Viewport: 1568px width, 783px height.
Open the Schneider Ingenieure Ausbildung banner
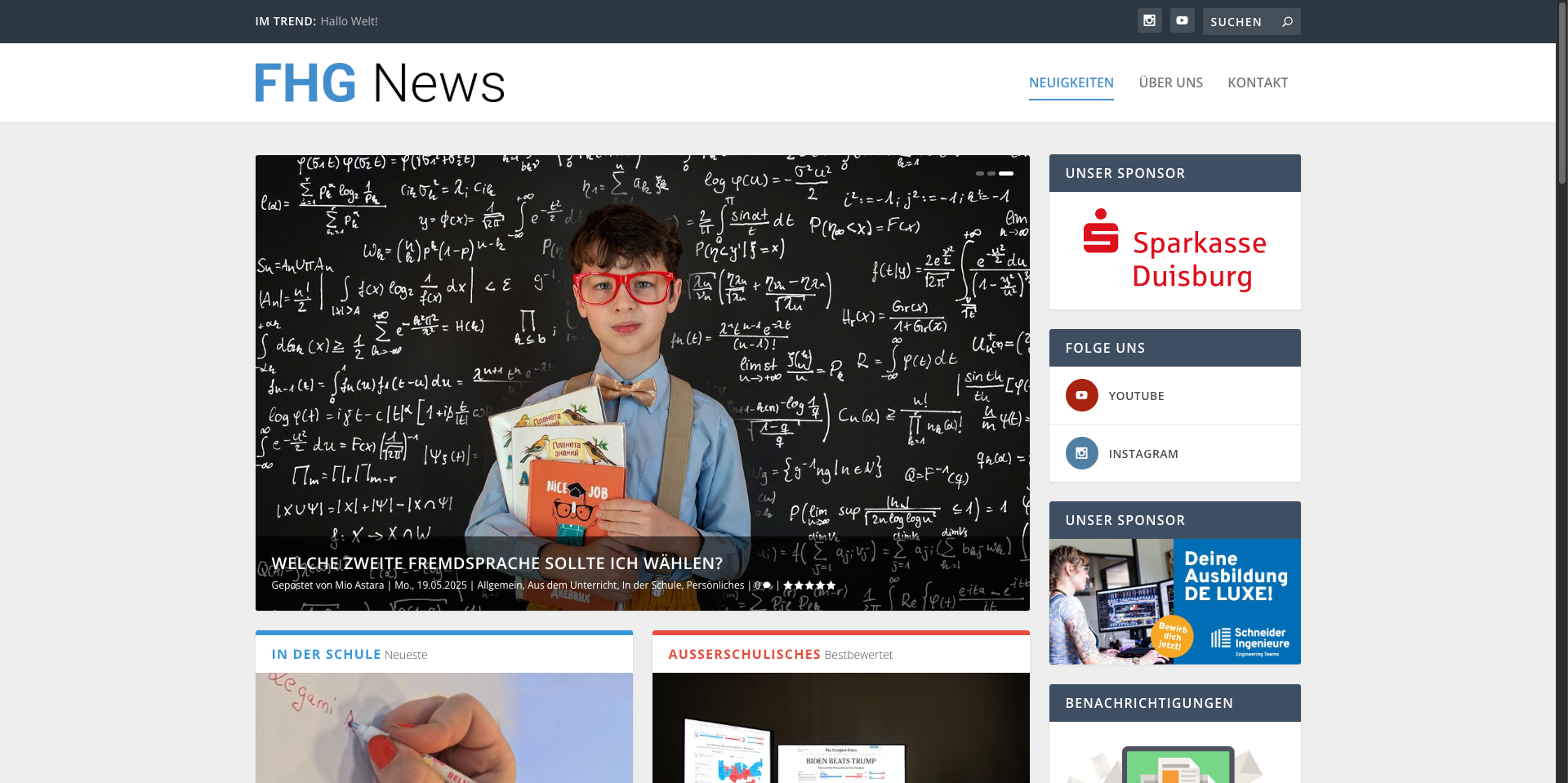tap(1174, 601)
